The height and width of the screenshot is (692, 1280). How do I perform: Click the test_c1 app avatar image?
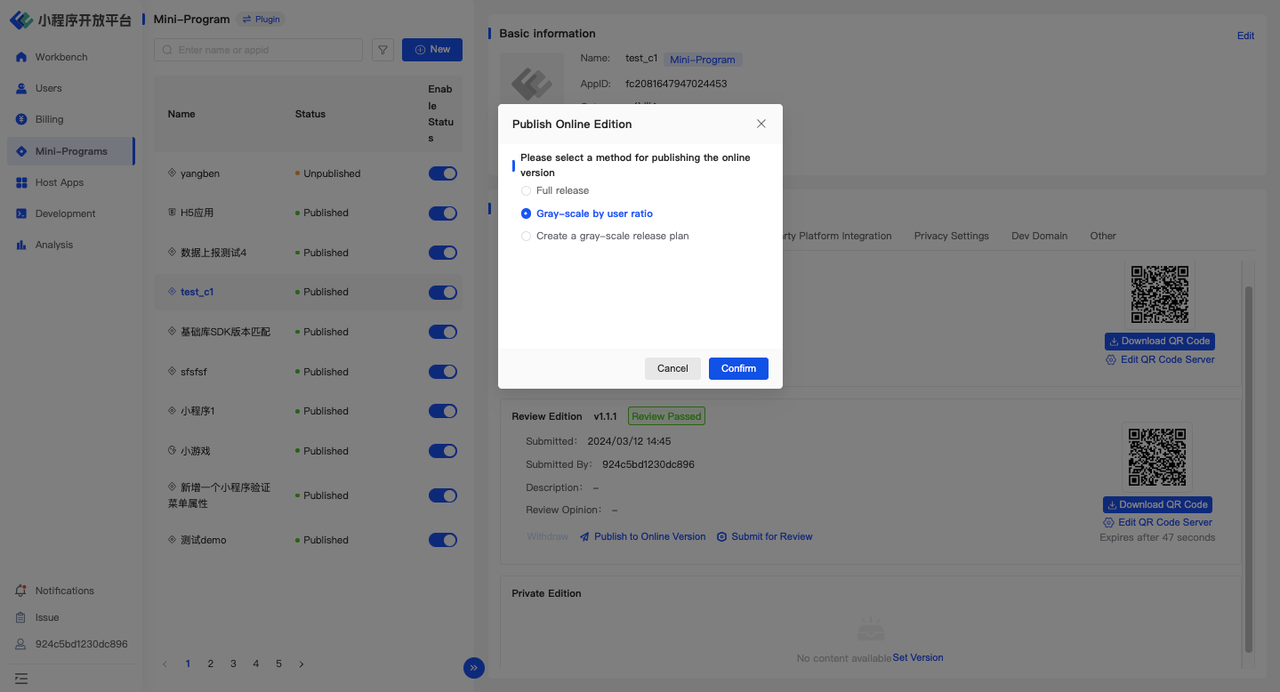pyautogui.click(x=531, y=83)
